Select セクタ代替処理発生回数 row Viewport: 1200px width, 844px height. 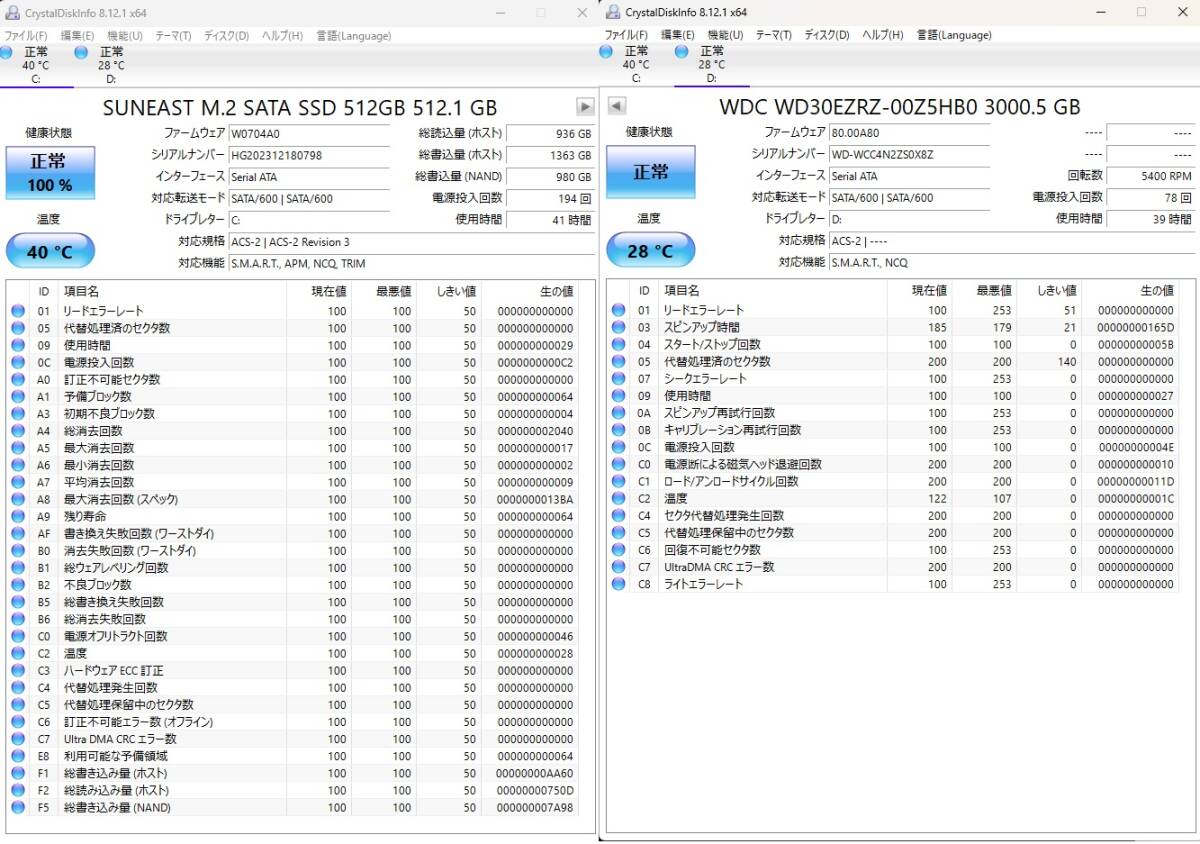tap(892, 516)
